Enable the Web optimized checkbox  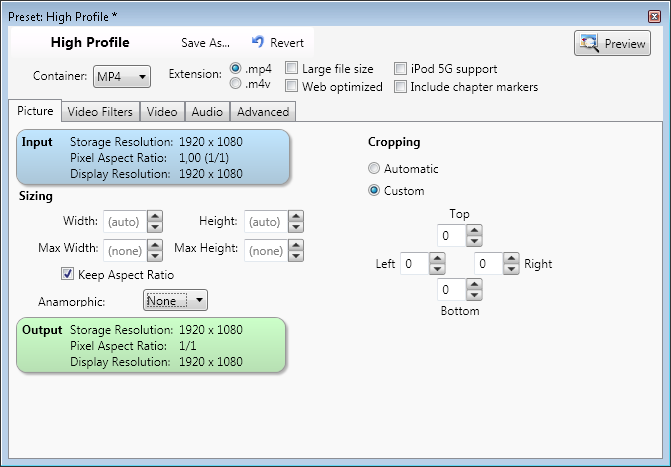pos(291,86)
